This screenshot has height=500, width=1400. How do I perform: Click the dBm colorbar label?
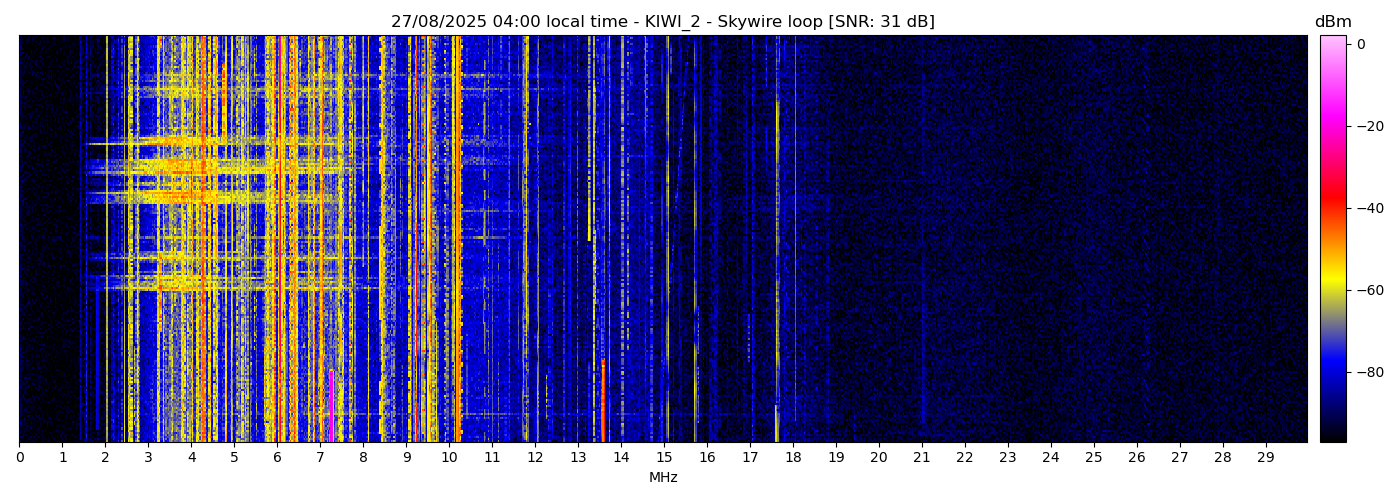tap(1332, 22)
